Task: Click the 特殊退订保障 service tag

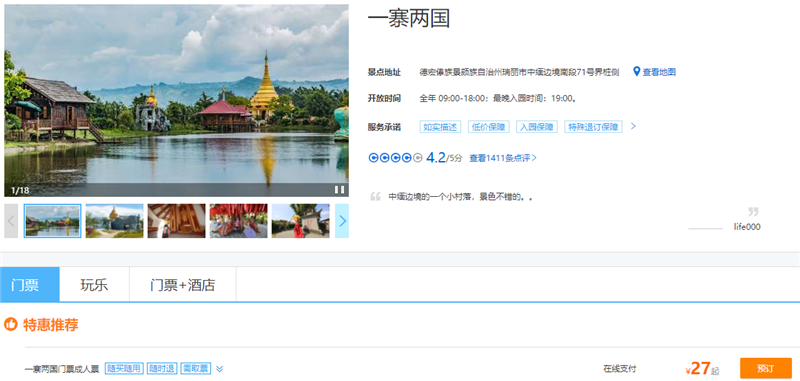Action: 593,127
